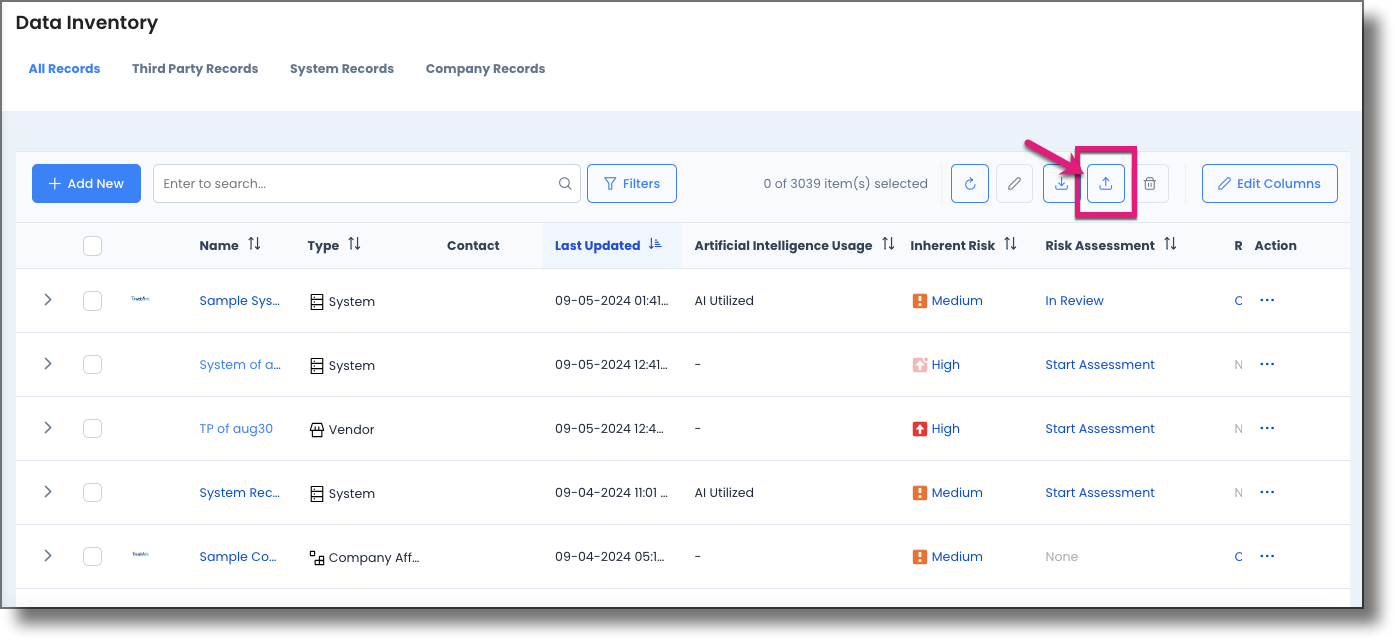
Task: Open In Review assessment for Sample Sys
Action: pyautogui.click(x=1074, y=300)
